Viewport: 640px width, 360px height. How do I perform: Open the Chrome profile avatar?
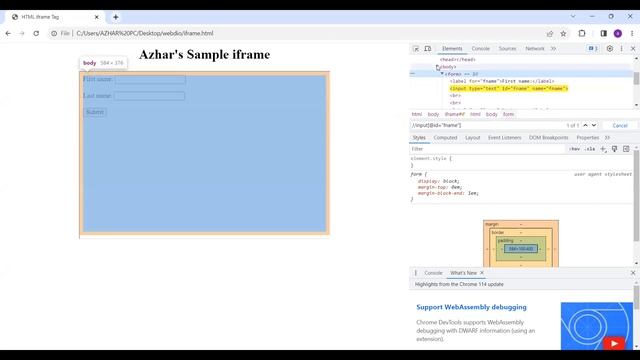tap(618, 33)
